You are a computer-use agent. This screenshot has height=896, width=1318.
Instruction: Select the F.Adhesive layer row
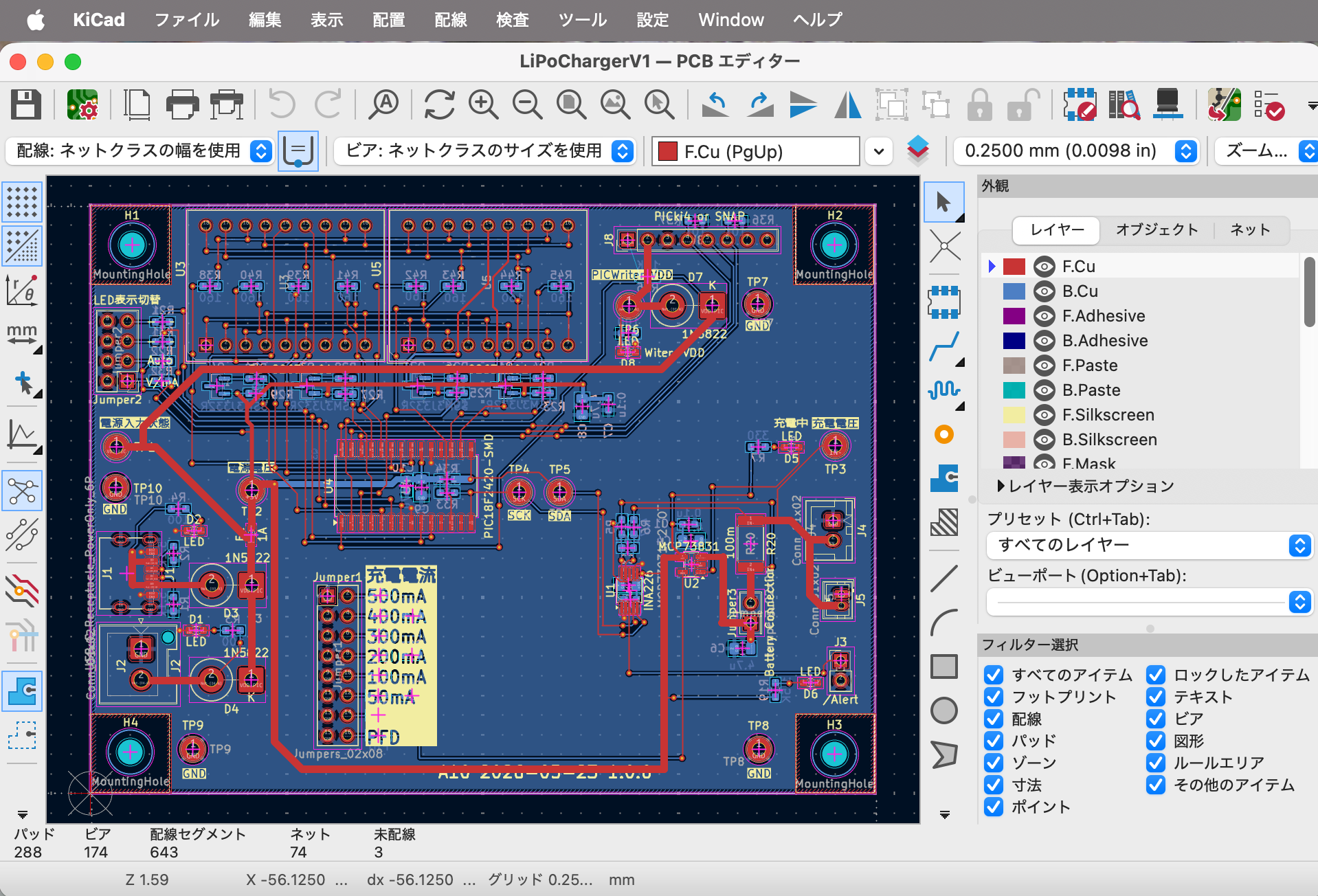coord(1141,316)
